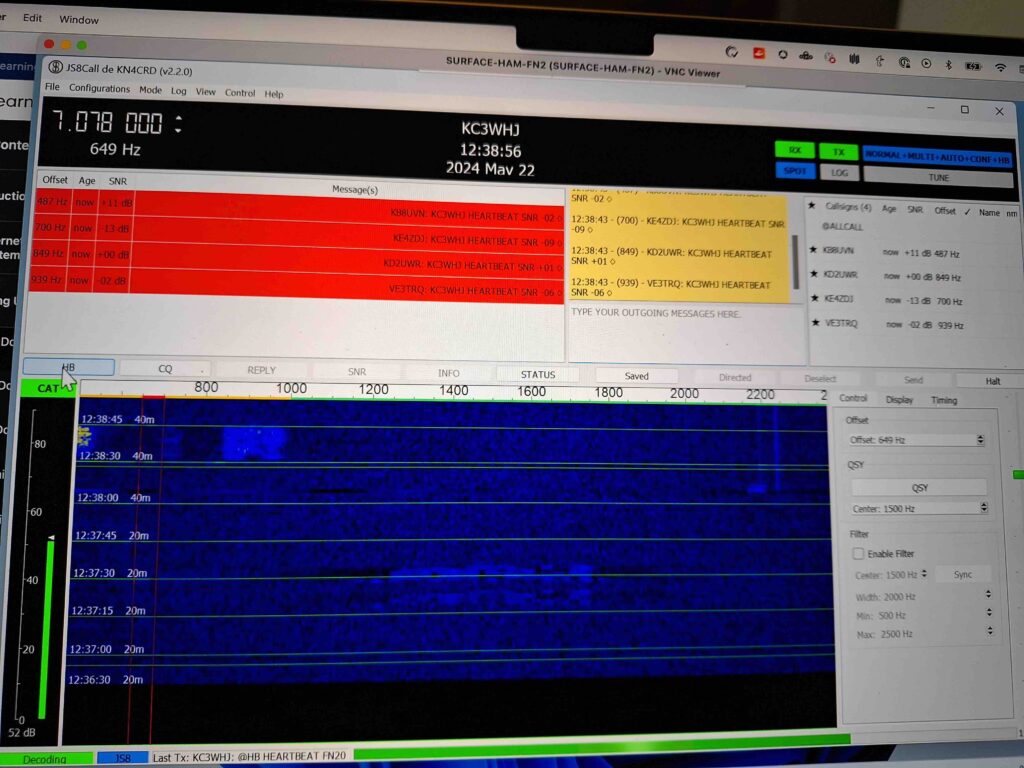Click the battery icon in macOS menu bar

pos(973,66)
